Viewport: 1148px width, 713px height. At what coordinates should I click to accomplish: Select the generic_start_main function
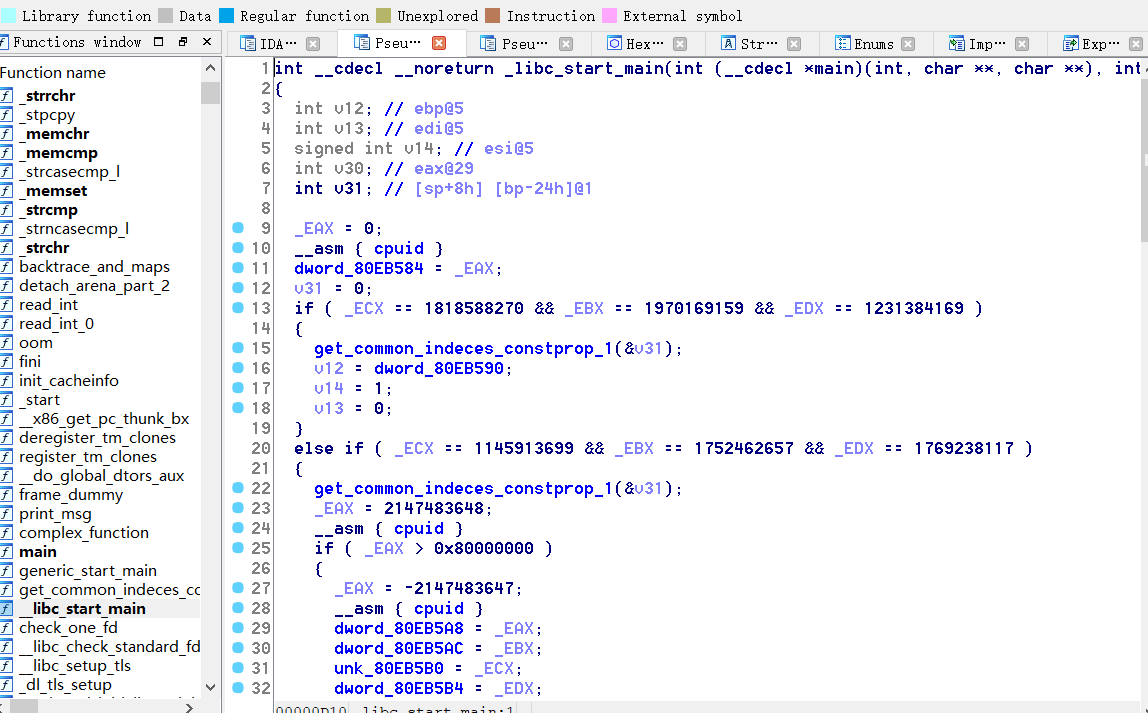88,571
